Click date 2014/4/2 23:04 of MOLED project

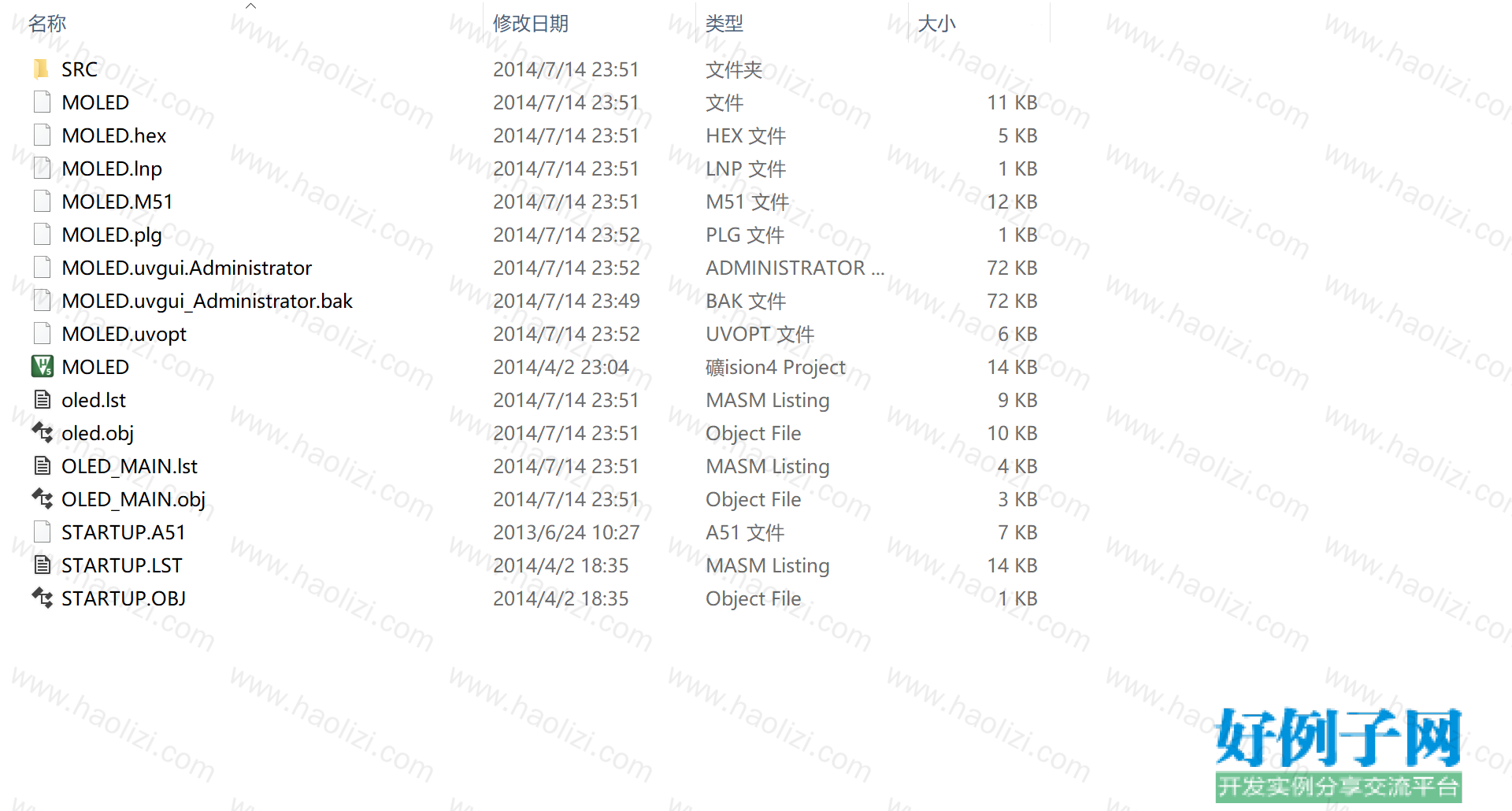click(561, 367)
